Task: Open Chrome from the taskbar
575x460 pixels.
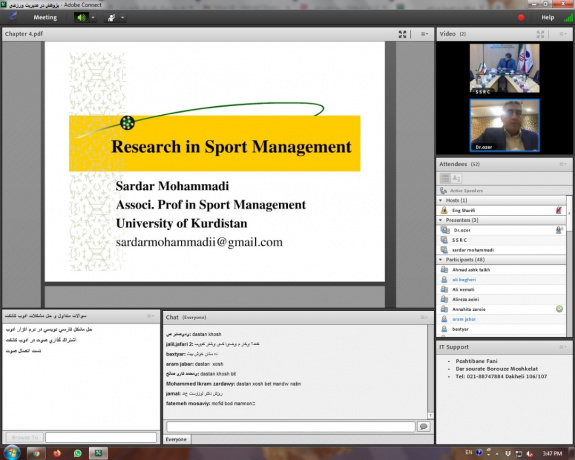Action: point(36,453)
